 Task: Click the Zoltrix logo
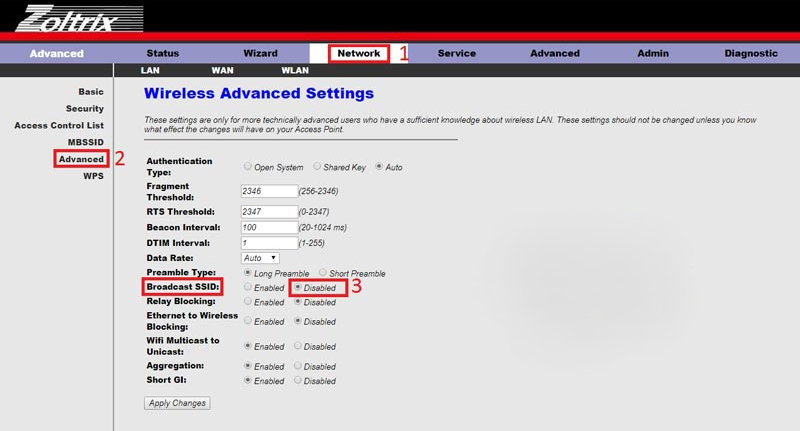click(x=79, y=18)
